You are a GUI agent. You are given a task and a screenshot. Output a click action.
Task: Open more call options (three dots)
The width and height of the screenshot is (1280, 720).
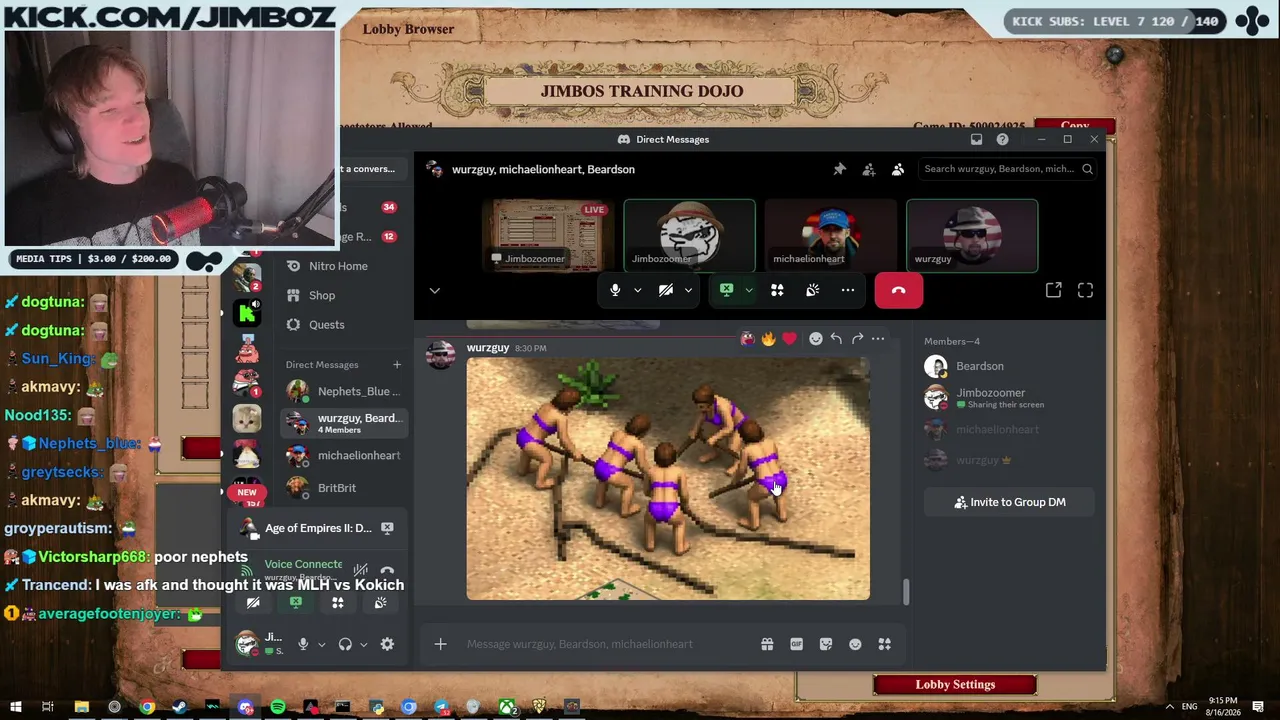pos(848,290)
